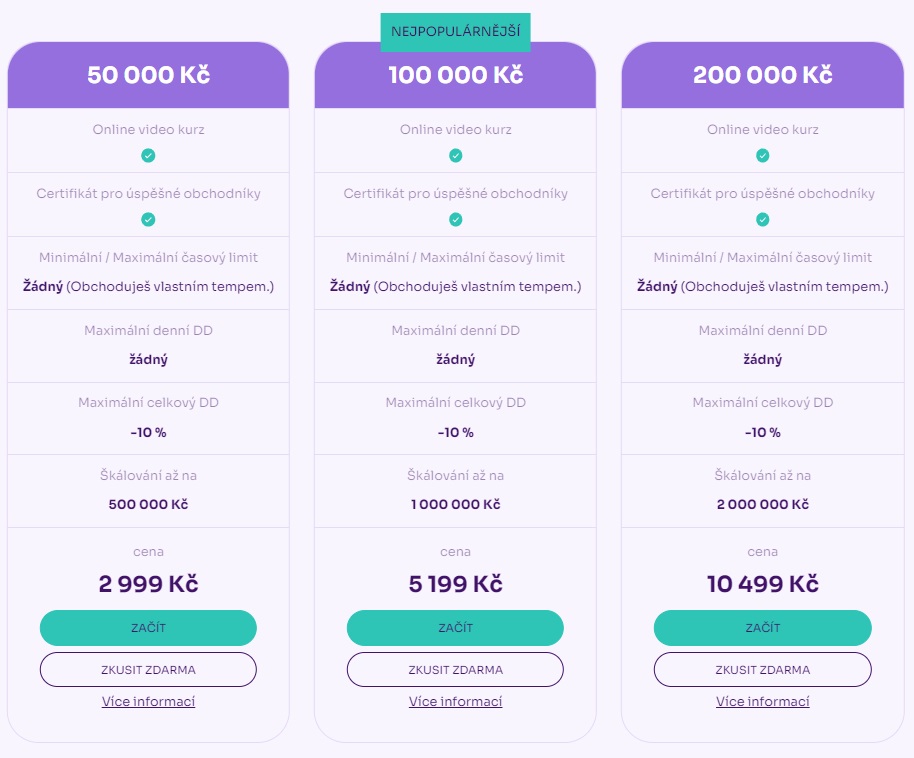Try the 50 000 Kč plan via ZKUSIT ZDARMA
This screenshot has width=914, height=758.
pyautogui.click(x=148, y=670)
